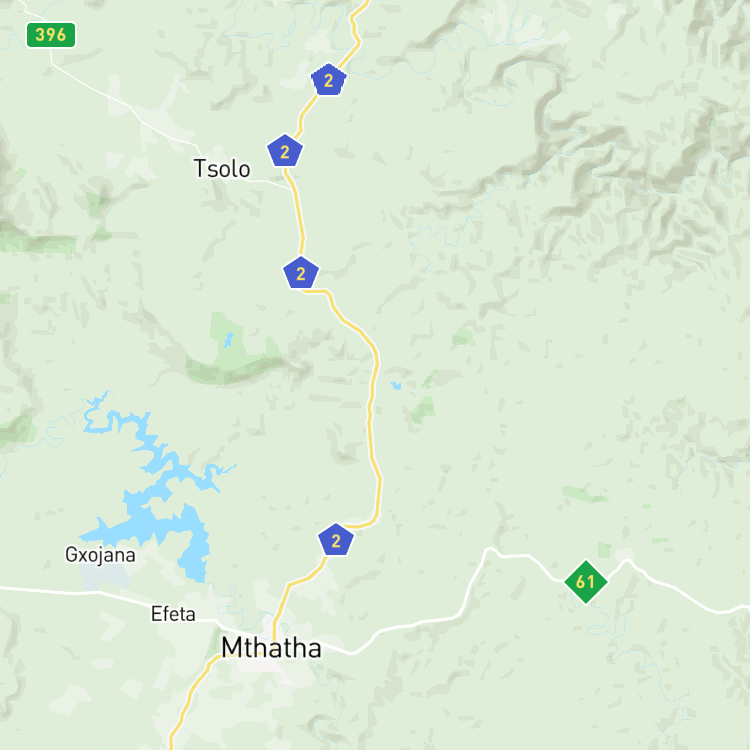Click the Gxojana place label
Image resolution: width=750 pixels, height=750 pixels.
pyautogui.click(x=100, y=555)
